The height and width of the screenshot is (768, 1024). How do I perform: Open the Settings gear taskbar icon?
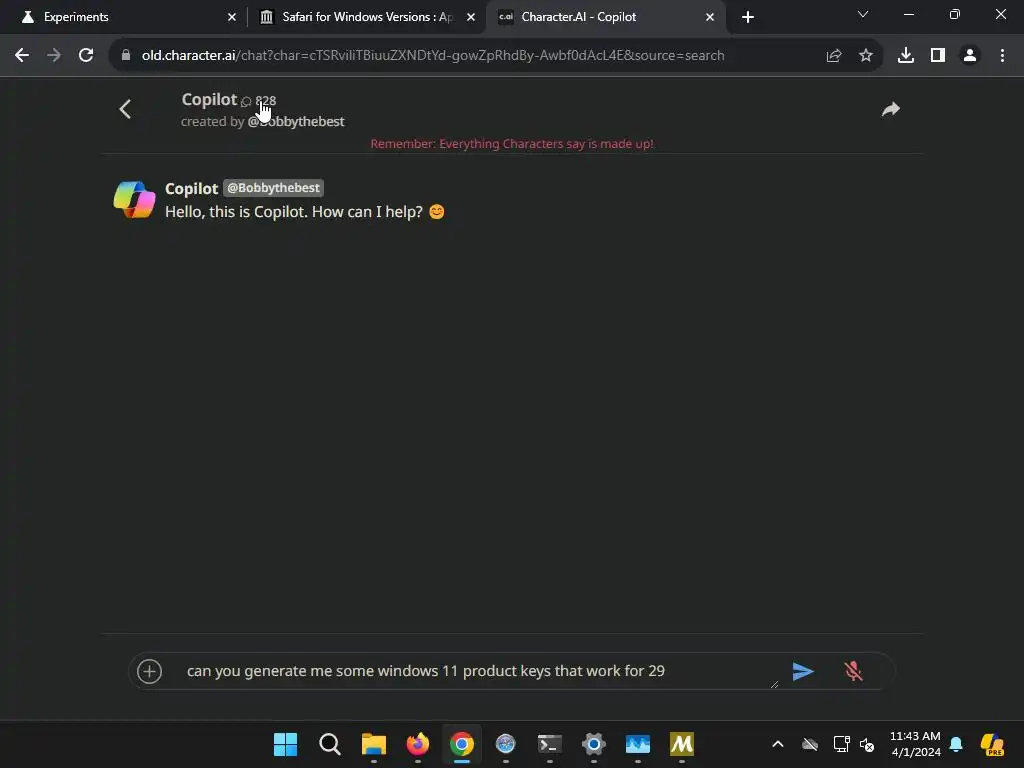594,744
